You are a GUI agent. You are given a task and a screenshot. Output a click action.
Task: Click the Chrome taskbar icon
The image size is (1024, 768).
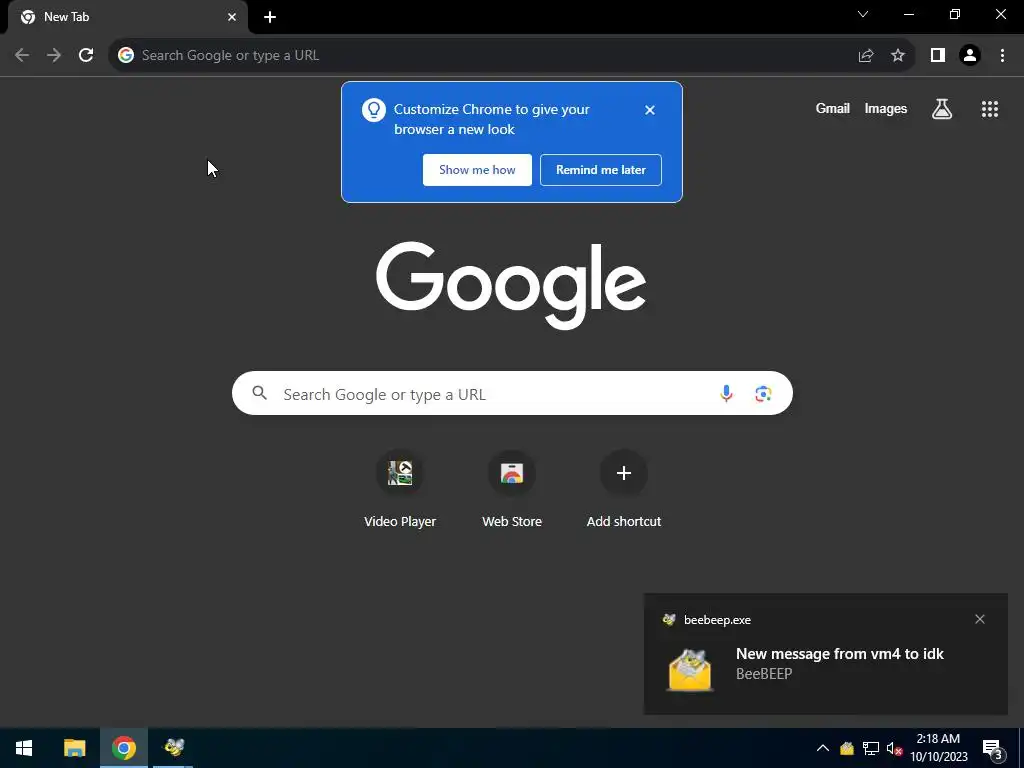click(123, 748)
